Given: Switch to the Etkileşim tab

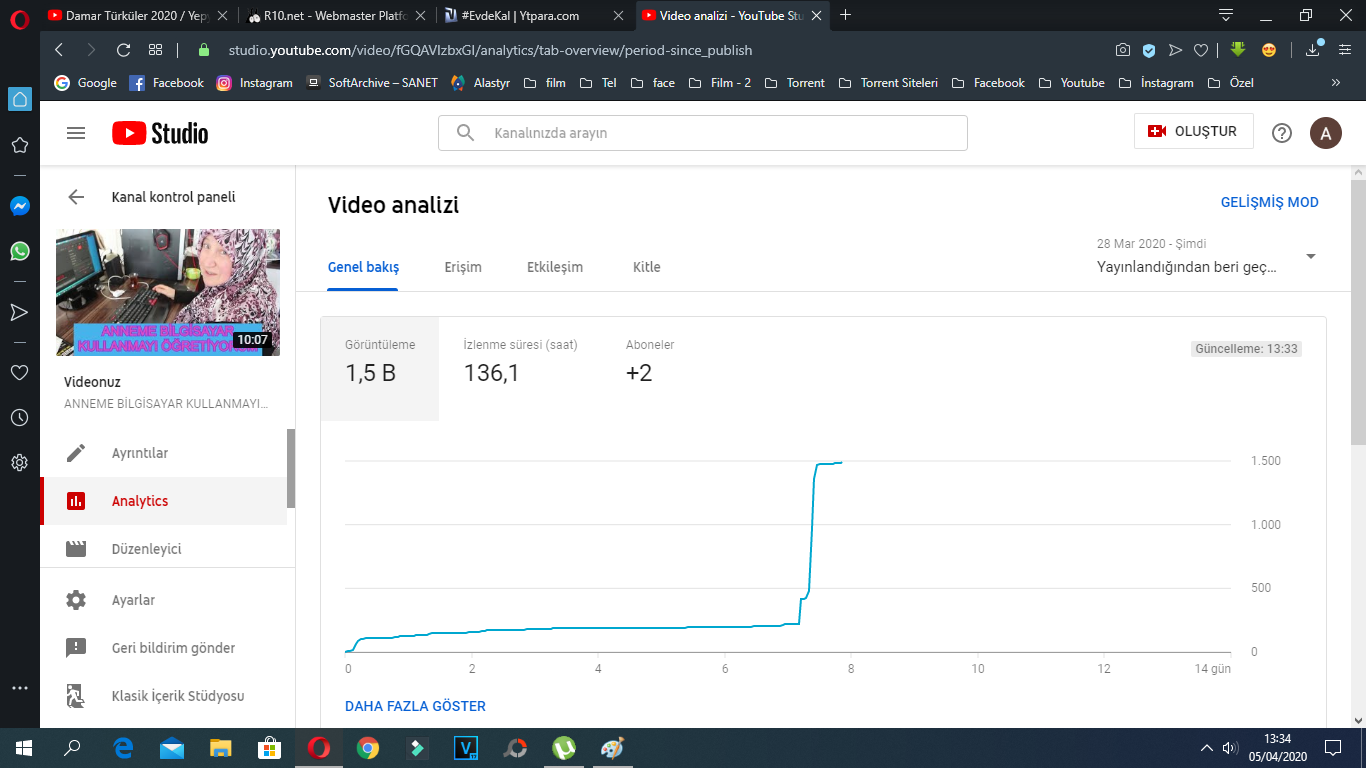Looking at the screenshot, I should [555, 267].
